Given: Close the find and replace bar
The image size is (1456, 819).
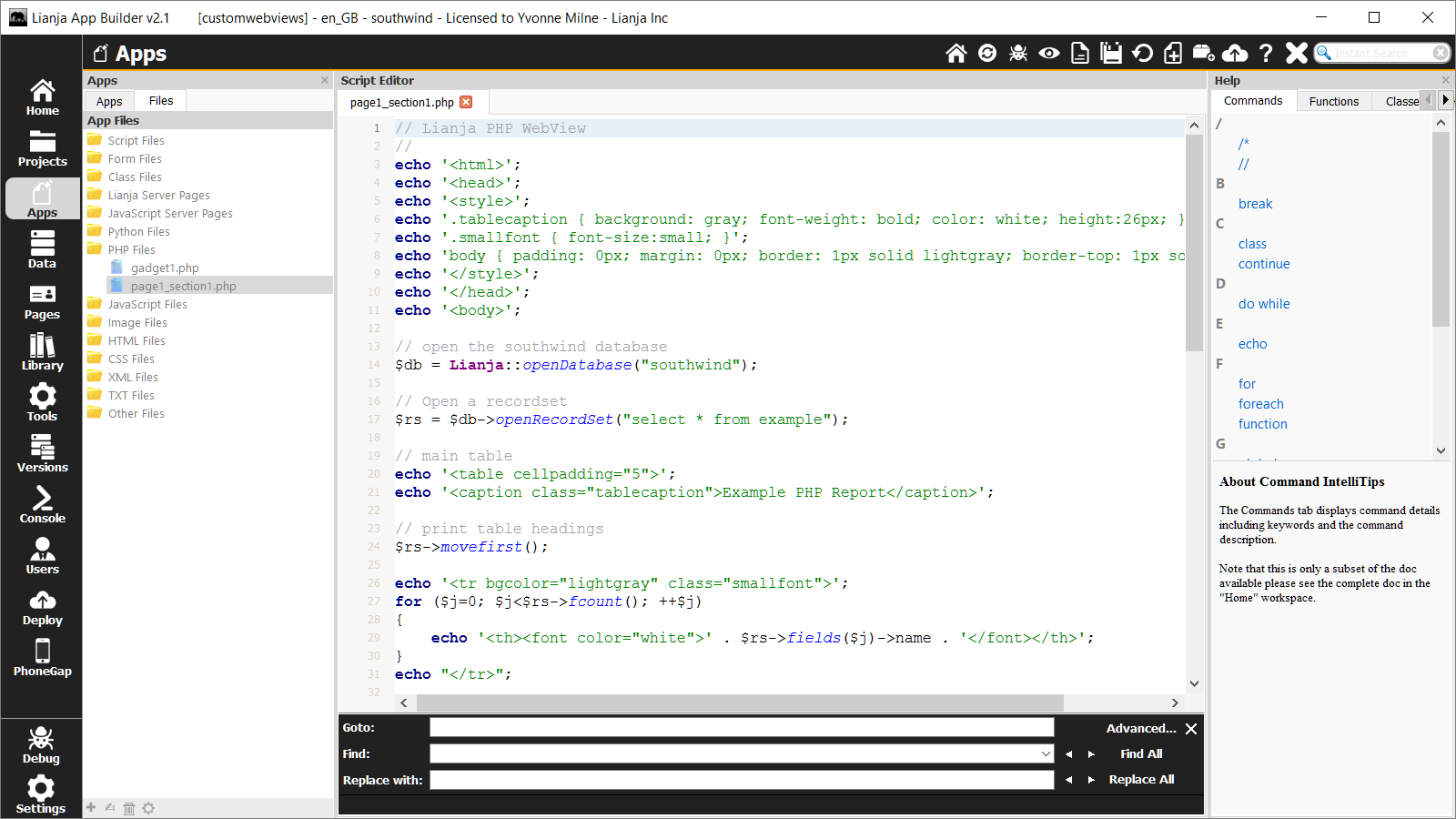Looking at the screenshot, I should click(1191, 729).
